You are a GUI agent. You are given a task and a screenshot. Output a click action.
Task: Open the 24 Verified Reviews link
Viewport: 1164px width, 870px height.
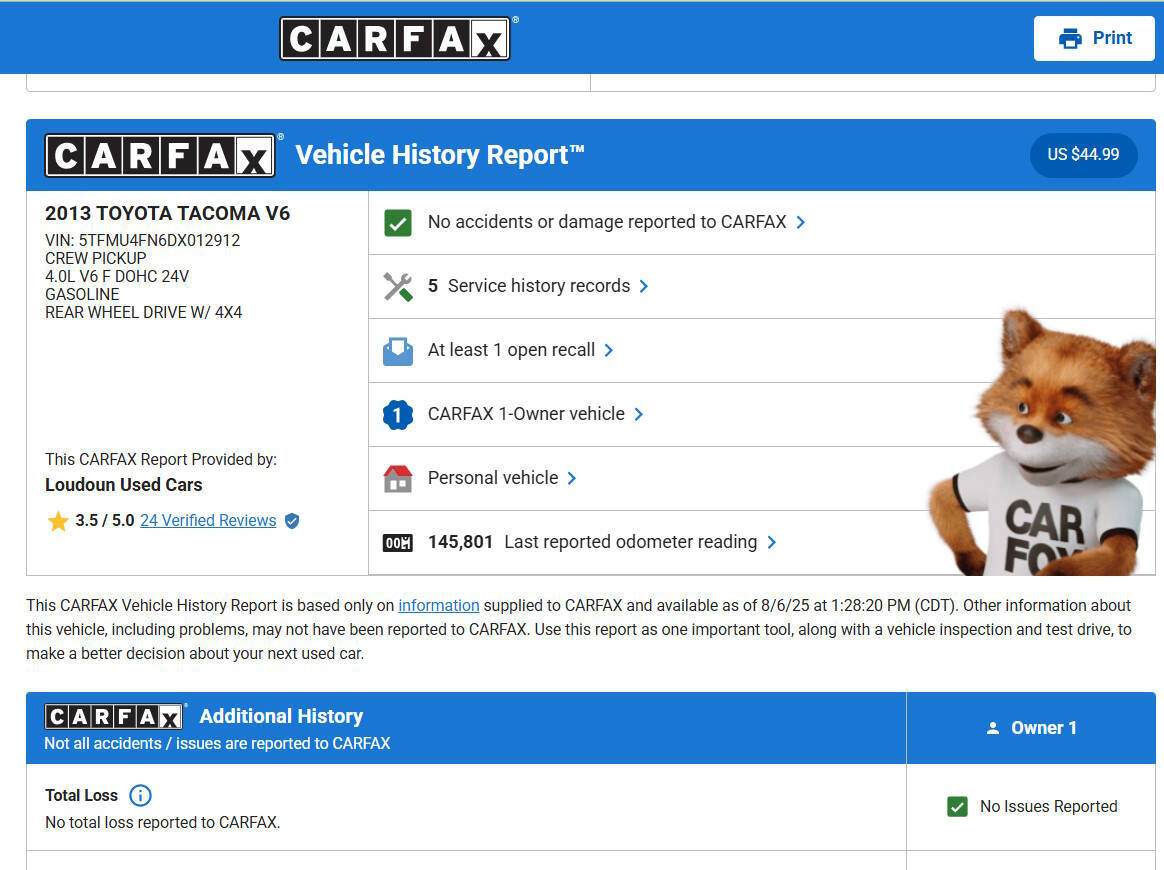click(x=208, y=520)
